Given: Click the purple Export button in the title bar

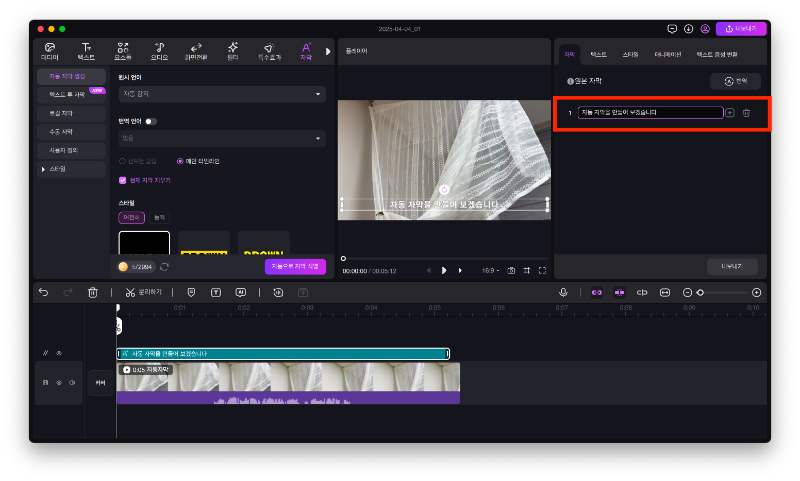Looking at the screenshot, I should click(x=741, y=29).
